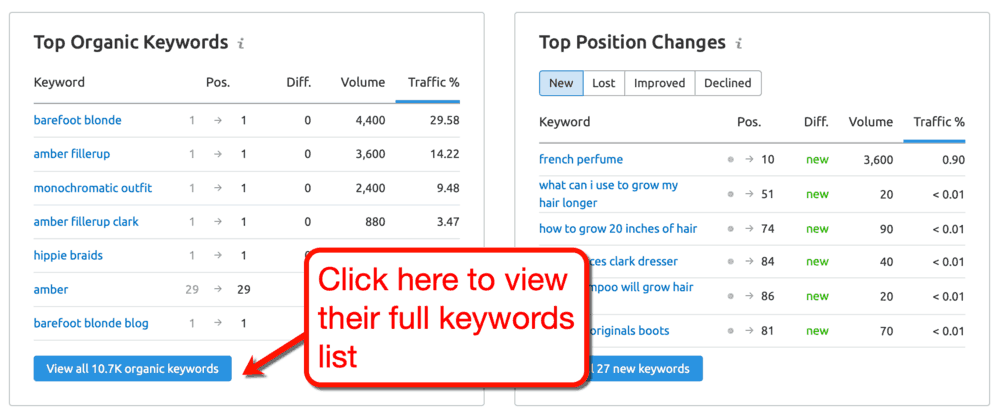
Task: Click the 14.22 traffic value for amber fillerup
Action: (445, 154)
